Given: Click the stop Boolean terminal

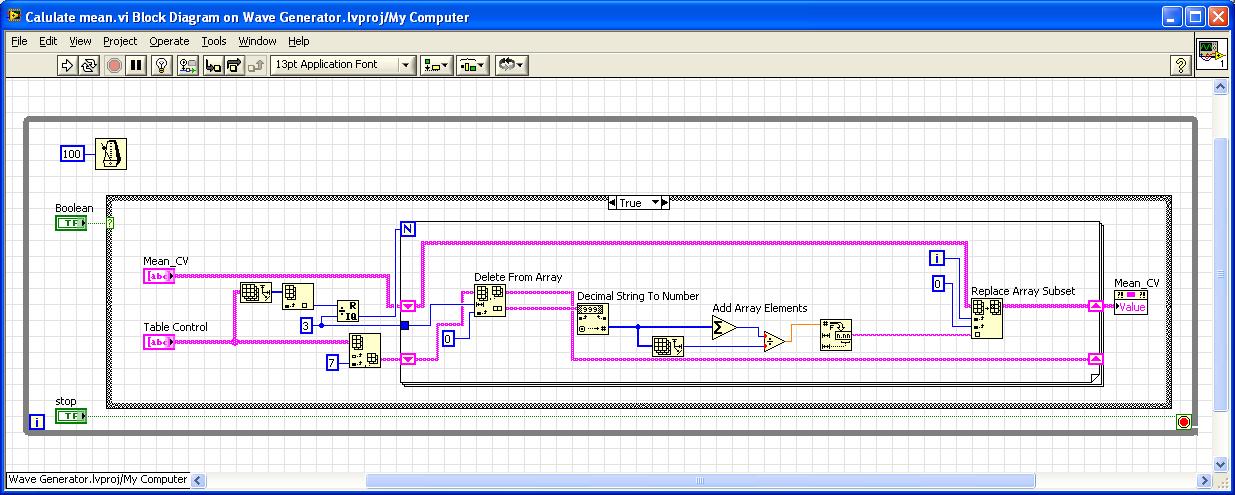Looking at the screenshot, I should (71, 415).
